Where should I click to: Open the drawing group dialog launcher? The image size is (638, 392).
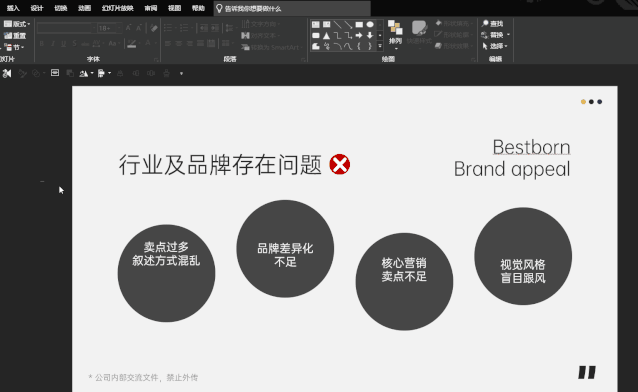(x=473, y=60)
